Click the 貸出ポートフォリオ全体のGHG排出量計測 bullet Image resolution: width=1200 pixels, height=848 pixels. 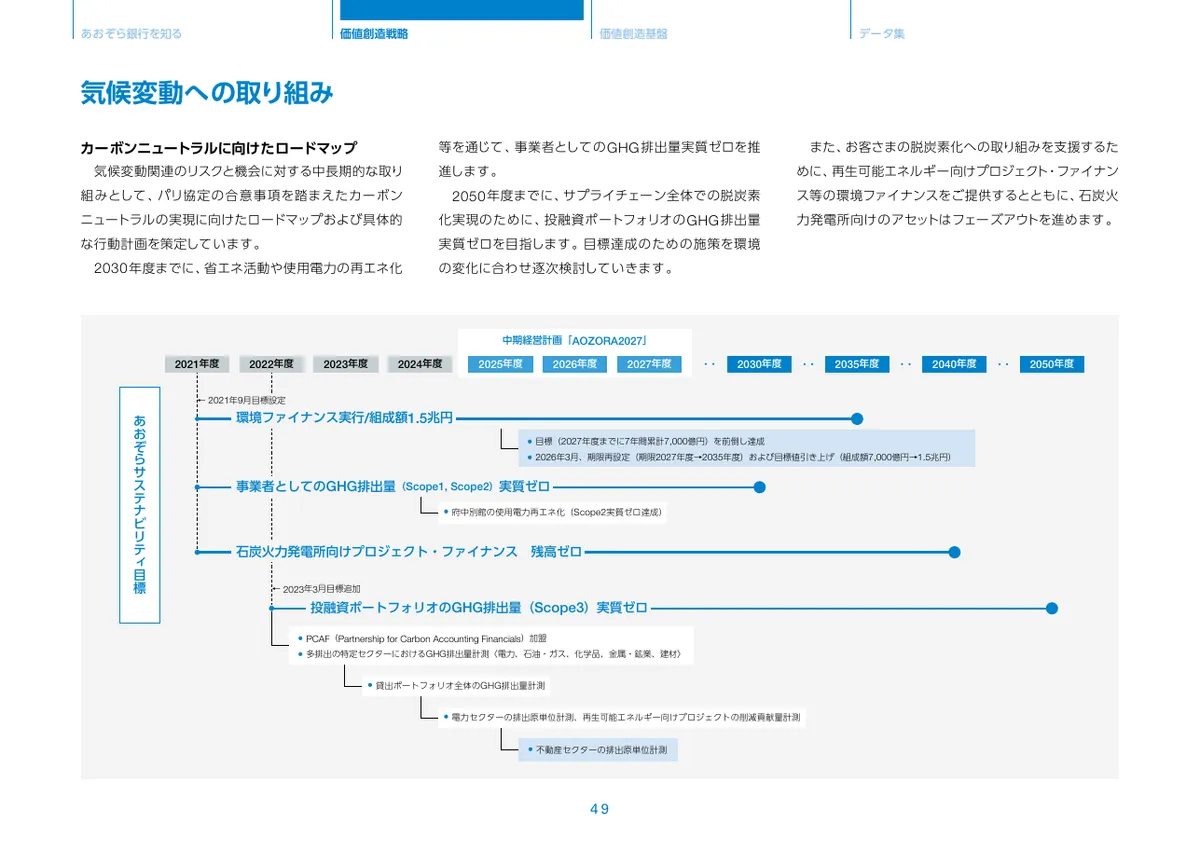[457, 686]
